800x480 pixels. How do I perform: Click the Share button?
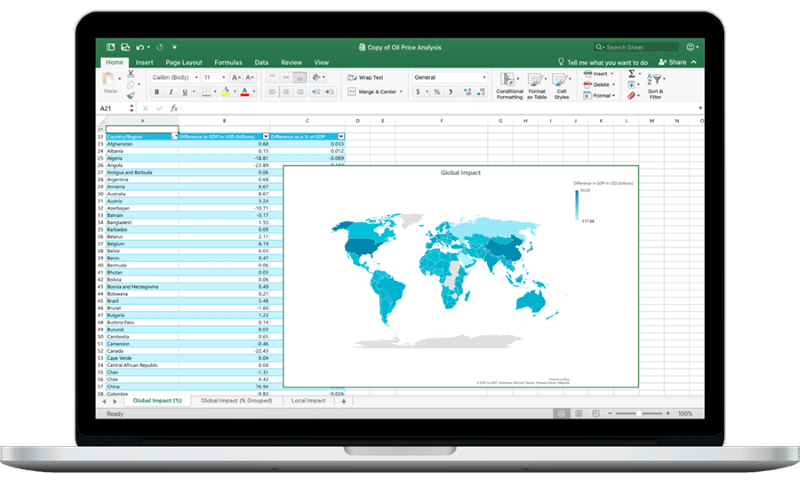pyautogui.click(x=672, y=62)
